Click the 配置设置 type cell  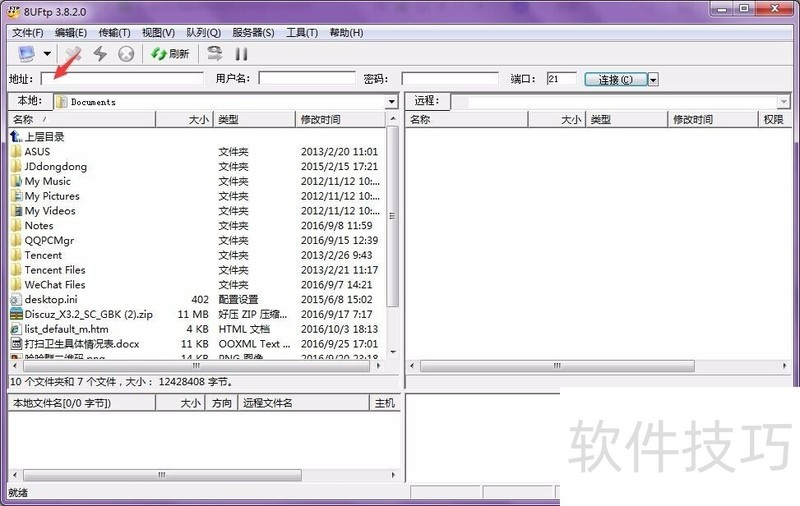click(238, 299)
